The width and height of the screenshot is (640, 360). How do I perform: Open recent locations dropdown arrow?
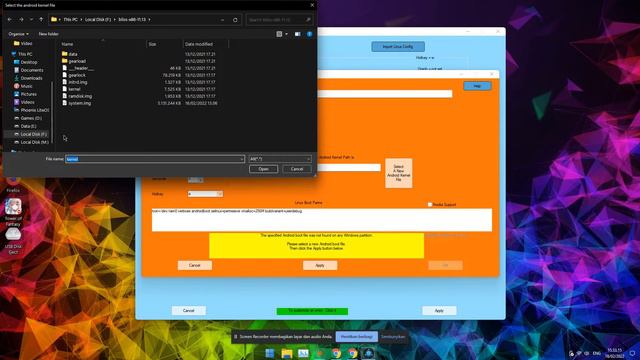(x=31, y=20)
